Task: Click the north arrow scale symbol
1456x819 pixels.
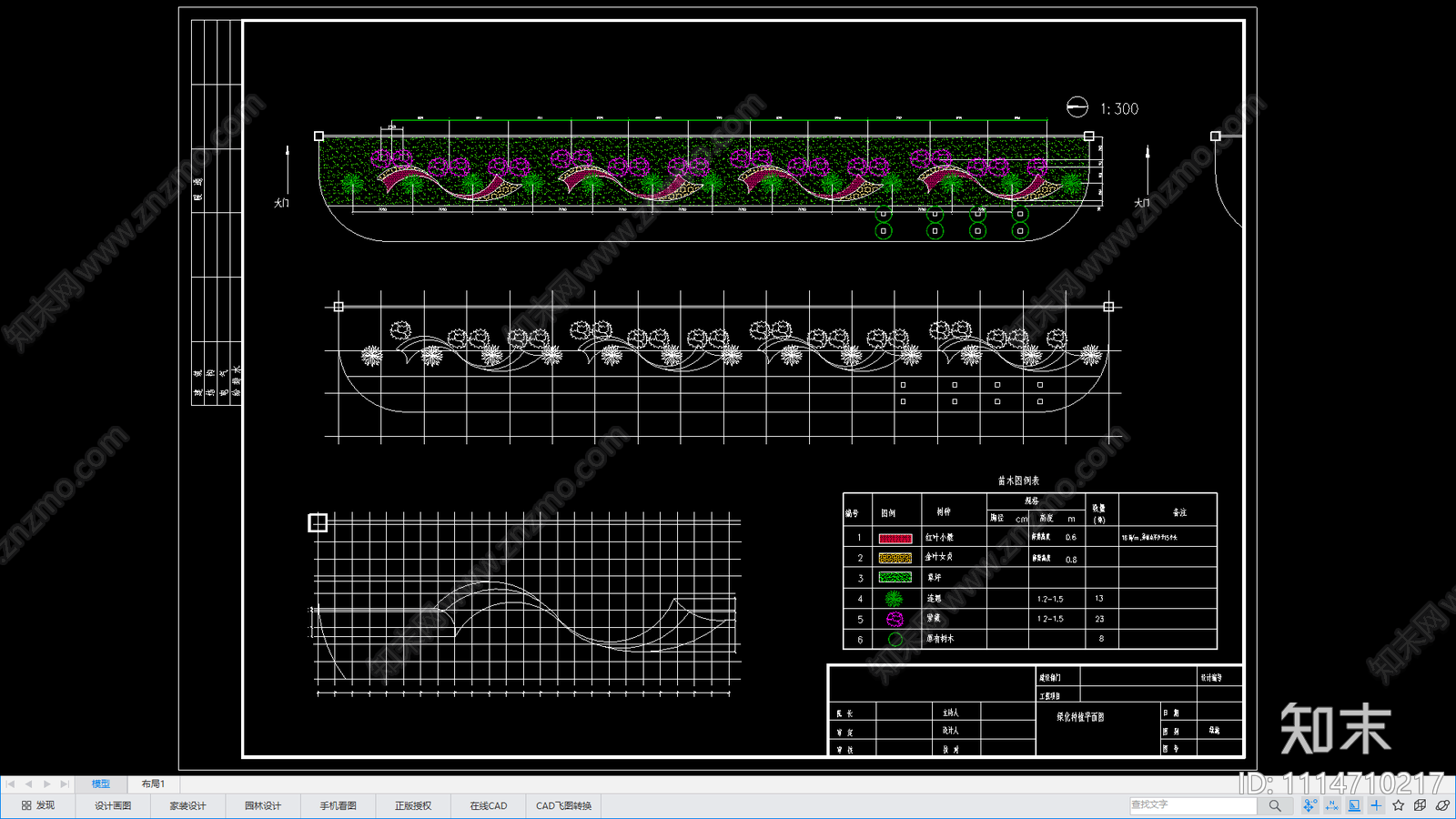Action: (x=1077, y=107)
